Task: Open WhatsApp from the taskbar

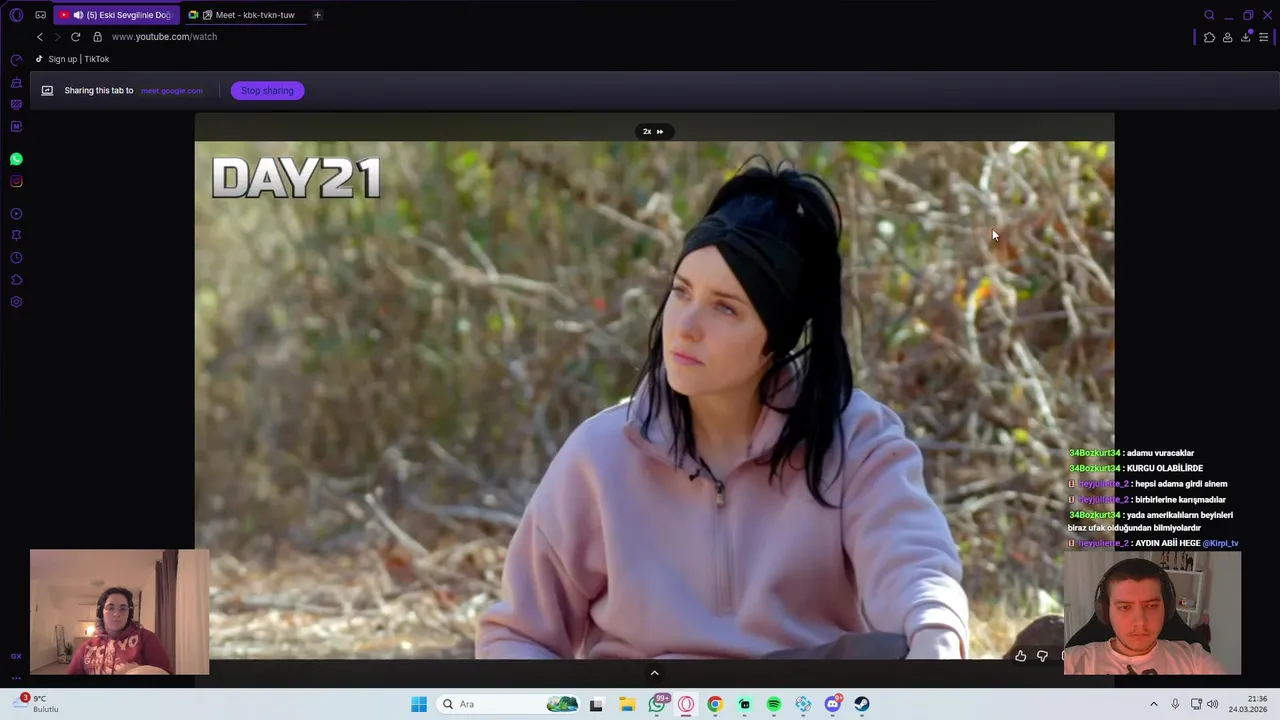Action: pos(657,704)
